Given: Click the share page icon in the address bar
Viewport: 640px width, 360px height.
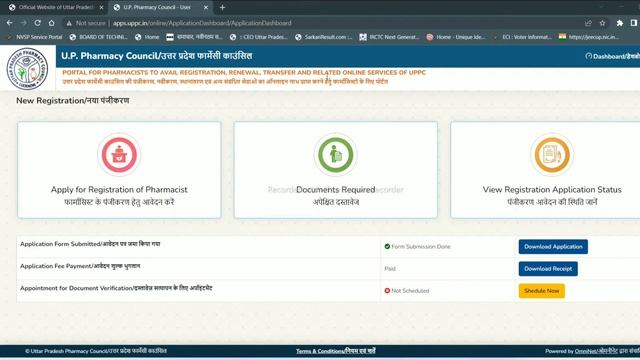Looking at the screenshot, I should [x=588, y=23].
